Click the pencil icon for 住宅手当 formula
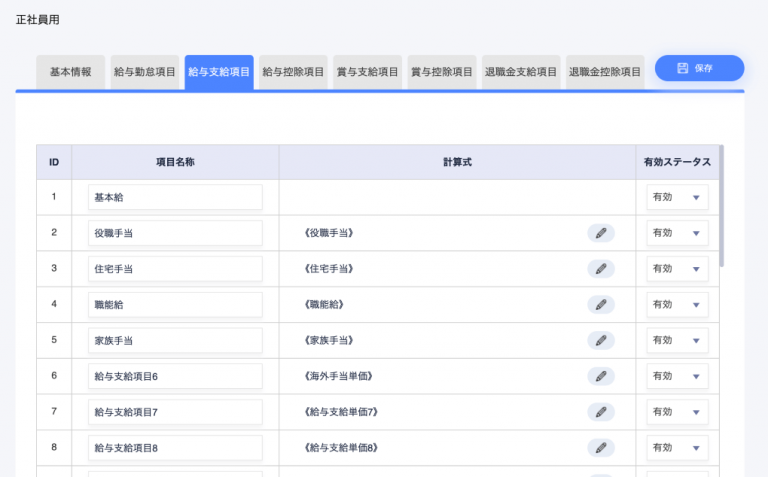The width and height of the screenshot is (768, 477). [x=601, y=269]
